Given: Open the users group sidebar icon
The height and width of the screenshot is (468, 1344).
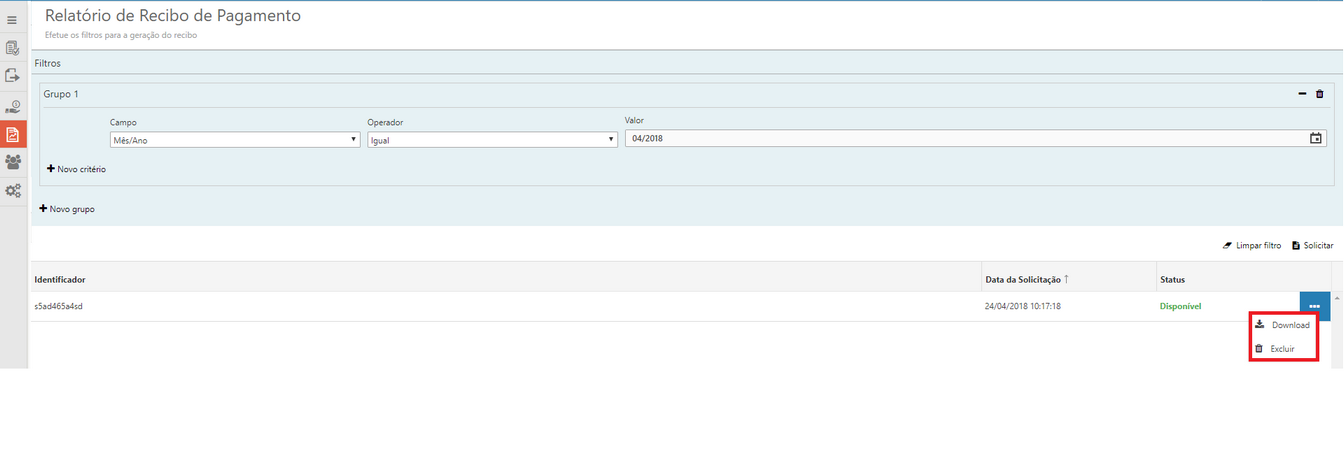Looking at the screenshot, I should [12, 162].
